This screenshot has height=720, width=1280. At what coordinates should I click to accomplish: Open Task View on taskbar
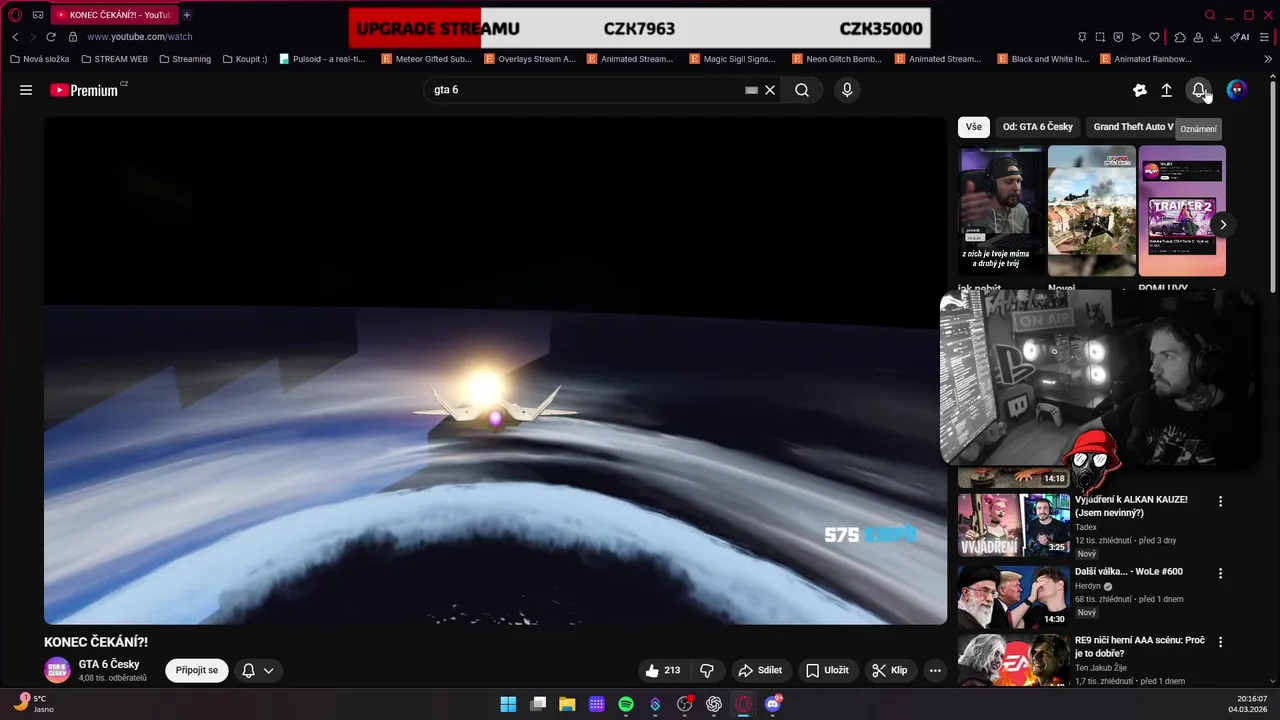[x=538, y=704]
